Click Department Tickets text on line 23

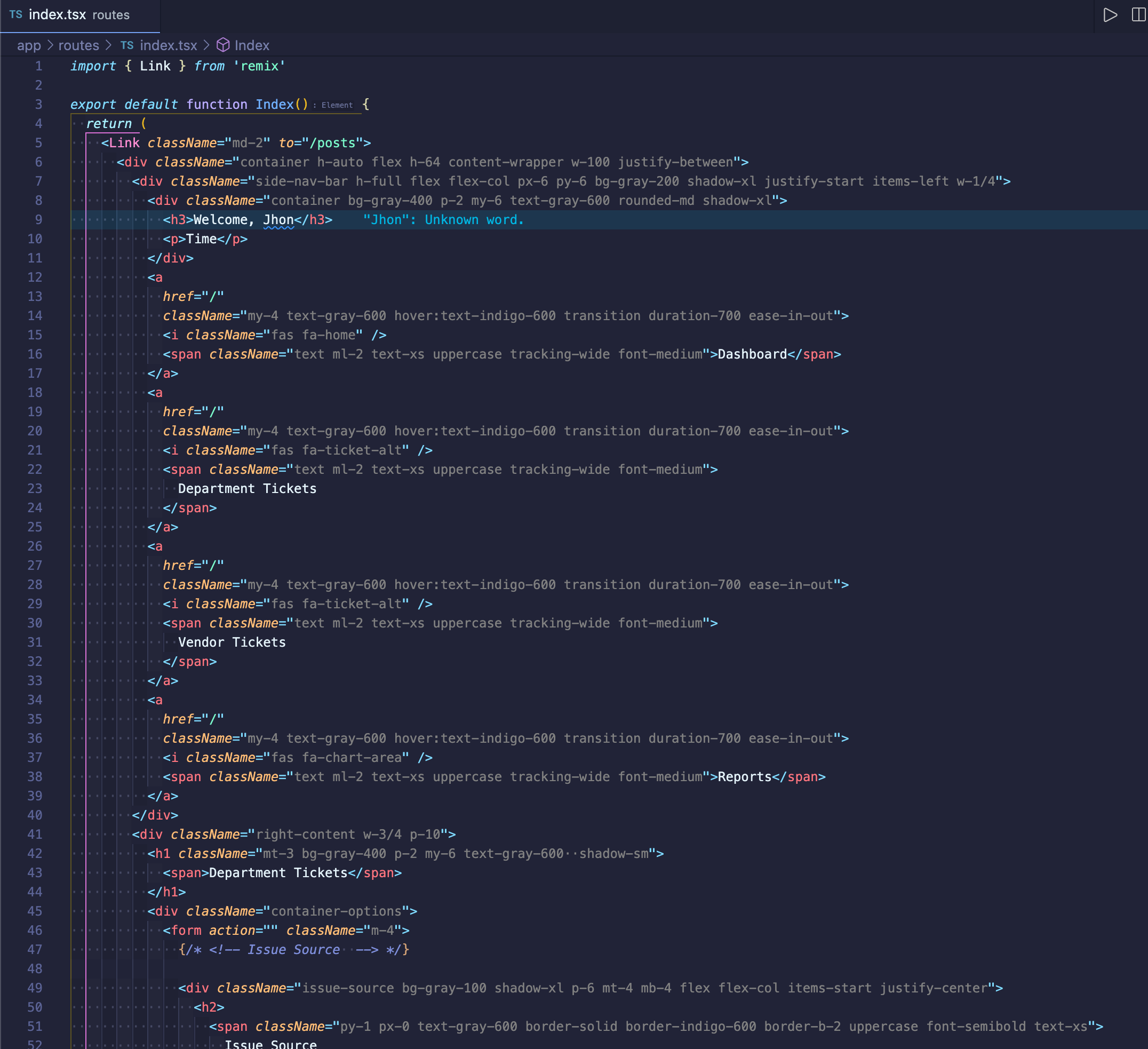pos(247,489)
